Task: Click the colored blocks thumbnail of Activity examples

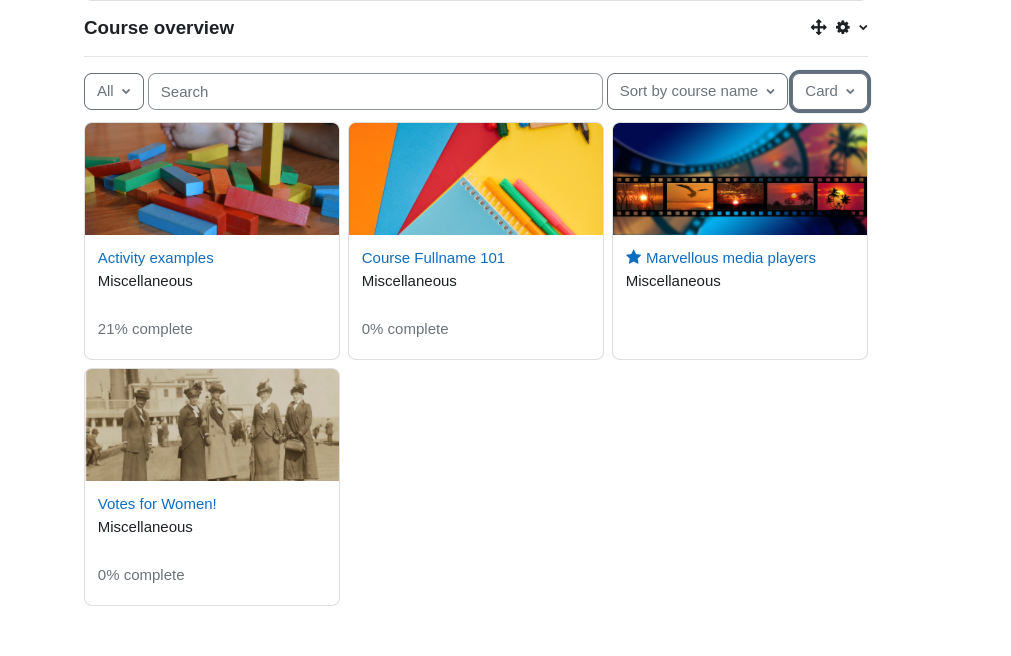Action: (212, 179)
